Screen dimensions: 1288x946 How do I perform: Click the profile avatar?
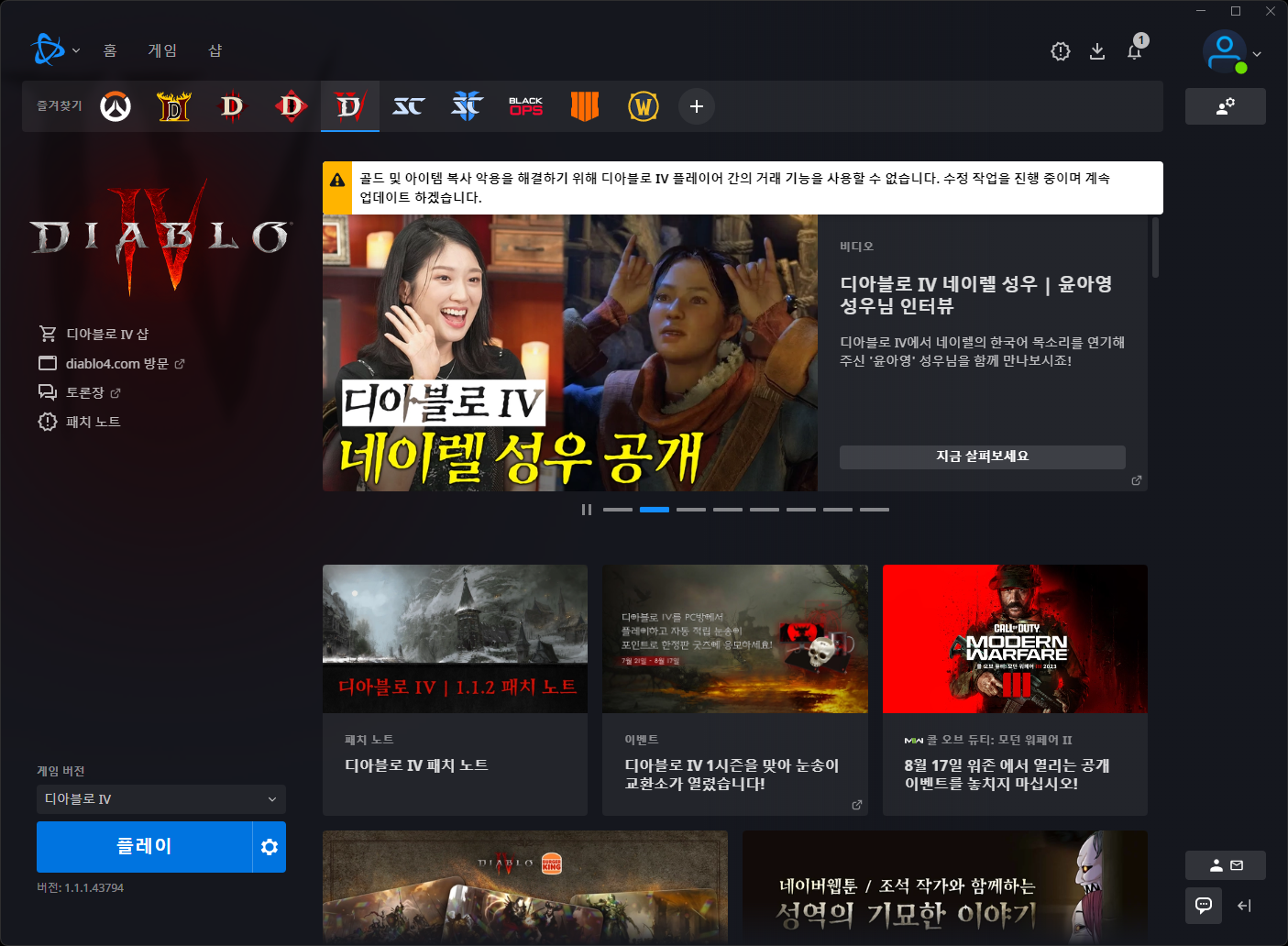(x=1225, y=51)
